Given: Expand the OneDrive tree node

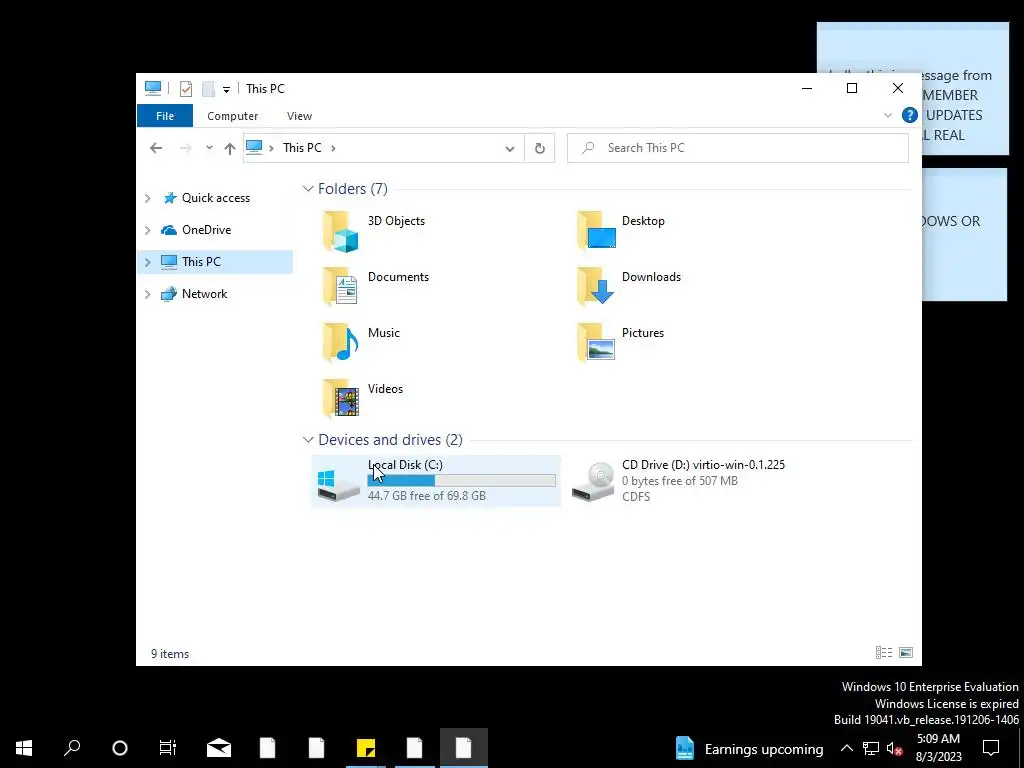Looking at the screenshot, I should click(148, 230).
